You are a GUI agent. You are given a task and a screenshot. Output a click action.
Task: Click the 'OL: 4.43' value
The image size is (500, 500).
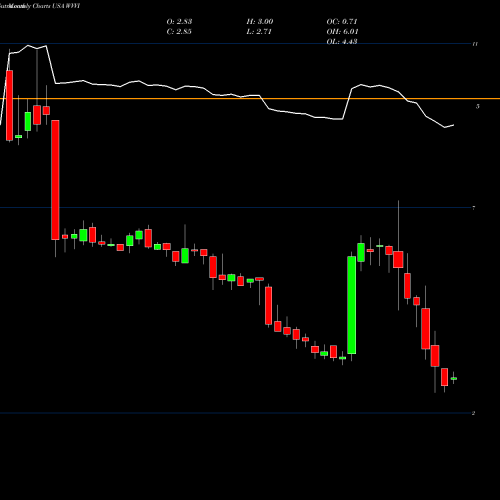point(342,42)
